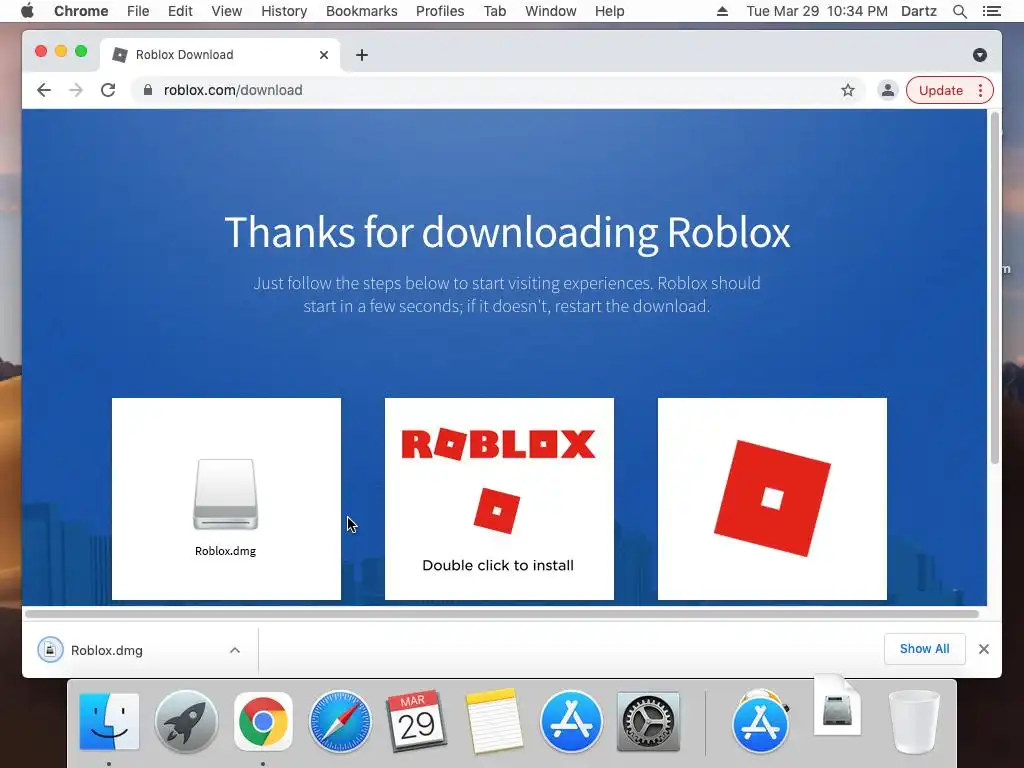This screenshot has width=1024, height=768.
Task: Click the vertical page scrollbar
Action: [995, 287]
